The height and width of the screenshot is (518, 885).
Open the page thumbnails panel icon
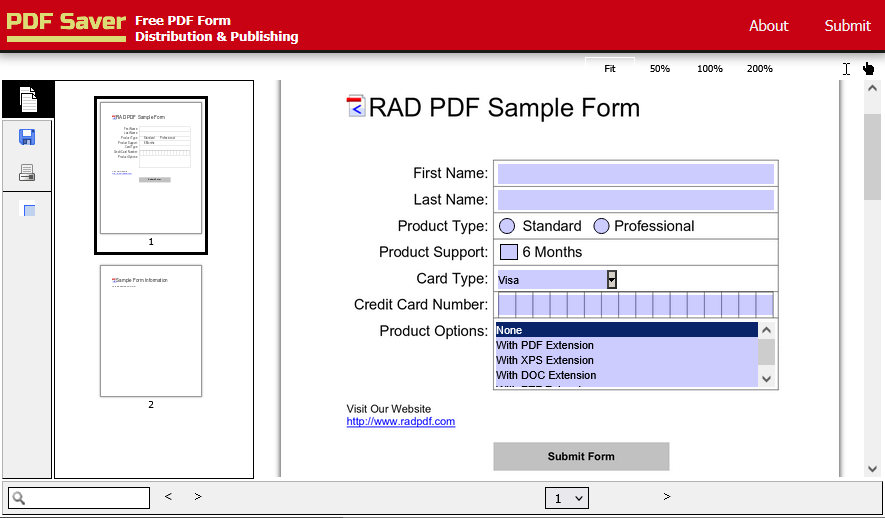pos(28,99)
